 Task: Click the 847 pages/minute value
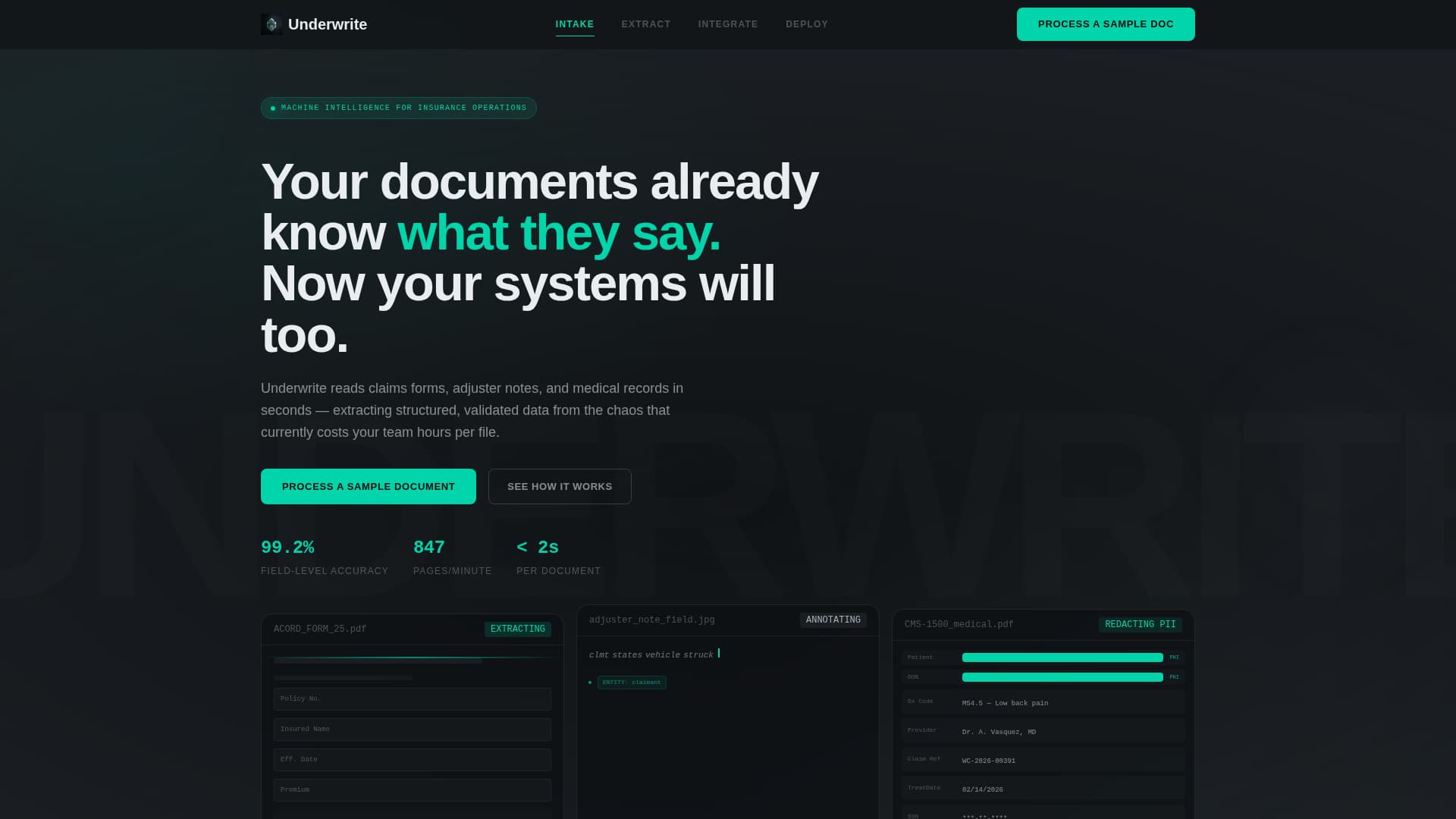pos(429,547)
